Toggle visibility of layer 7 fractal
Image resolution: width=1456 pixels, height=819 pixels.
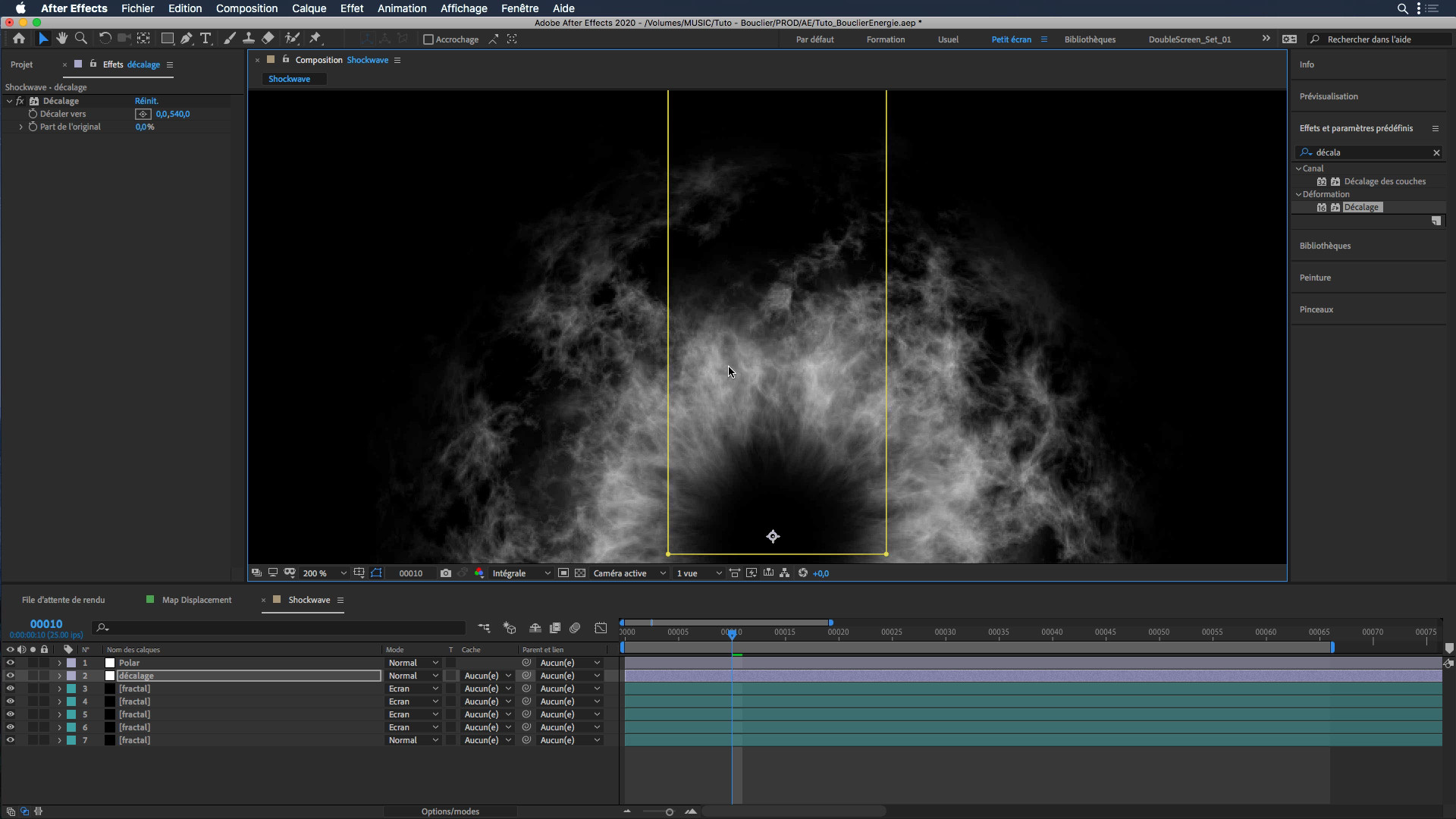pos(10,740)
